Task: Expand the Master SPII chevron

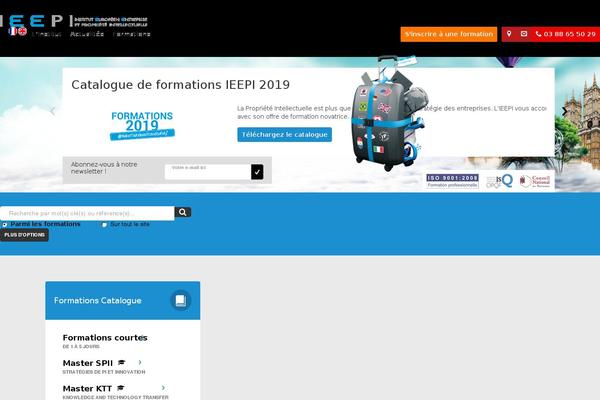Action: (140, 362)
